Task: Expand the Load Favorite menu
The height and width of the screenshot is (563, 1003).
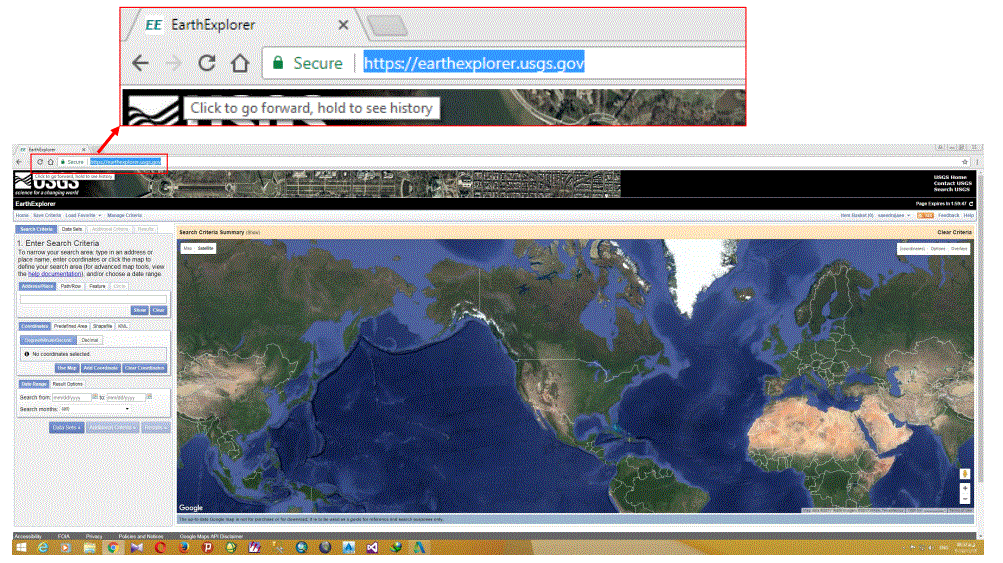Action: pyautogui.click(x=83, y=216)
